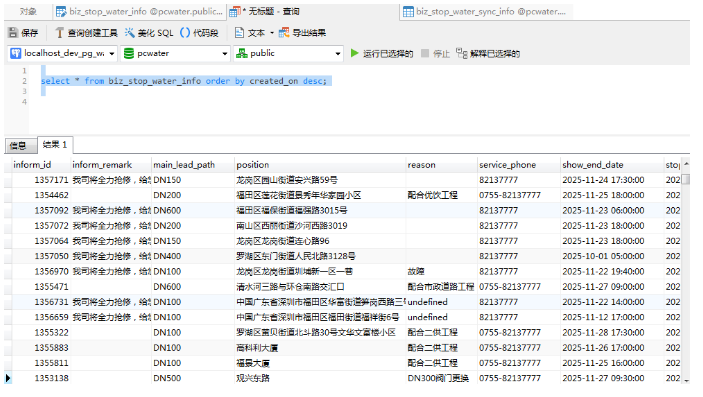The width and height of the screenshot is (703, 397).
Task: Click the current row arrow indicator at 1353138
Action: [8, 378]
